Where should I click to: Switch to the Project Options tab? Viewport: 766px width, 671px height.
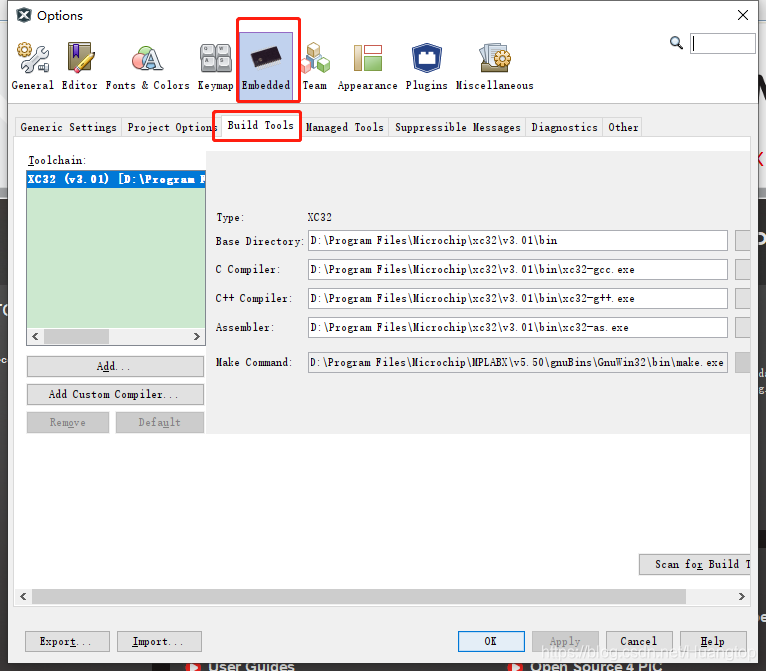(x=170, y=127)
